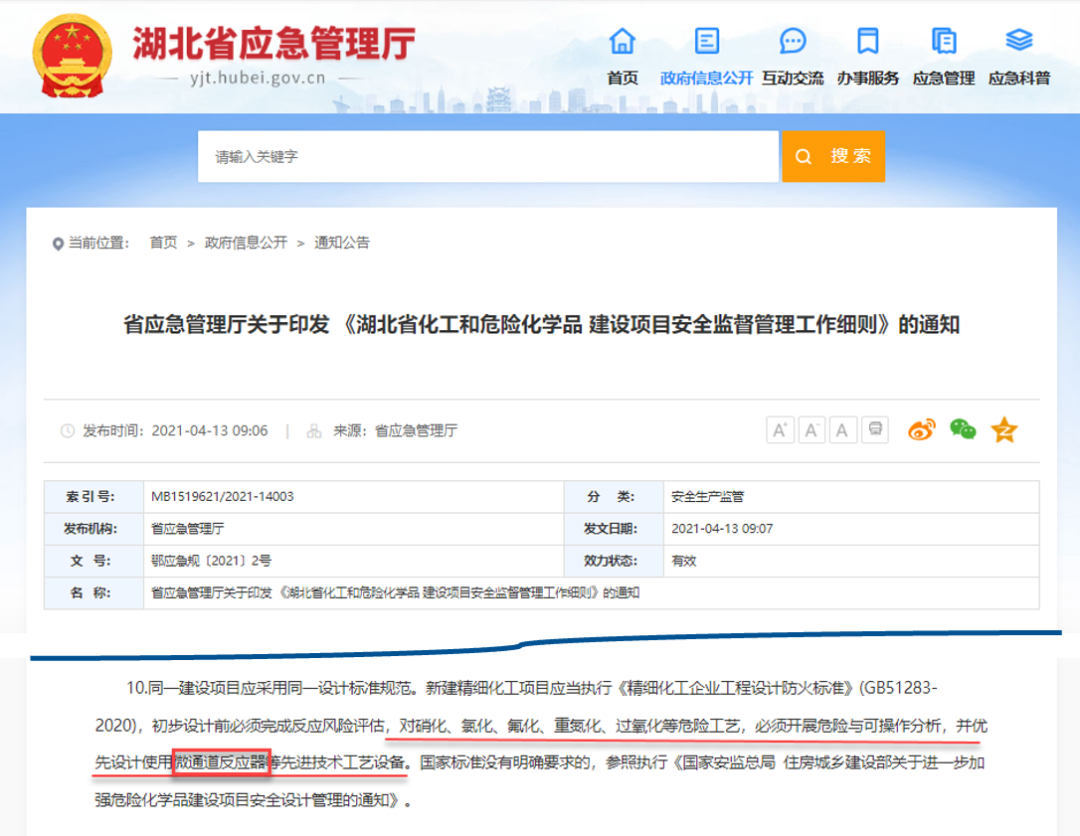Click 发文日期 value 2021-04-13 09:07

pos(722,529)
